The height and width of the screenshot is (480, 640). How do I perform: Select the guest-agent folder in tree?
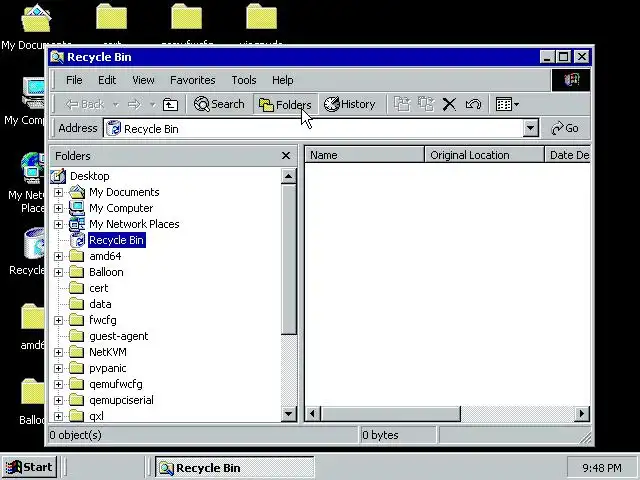[x=119, y=336]
